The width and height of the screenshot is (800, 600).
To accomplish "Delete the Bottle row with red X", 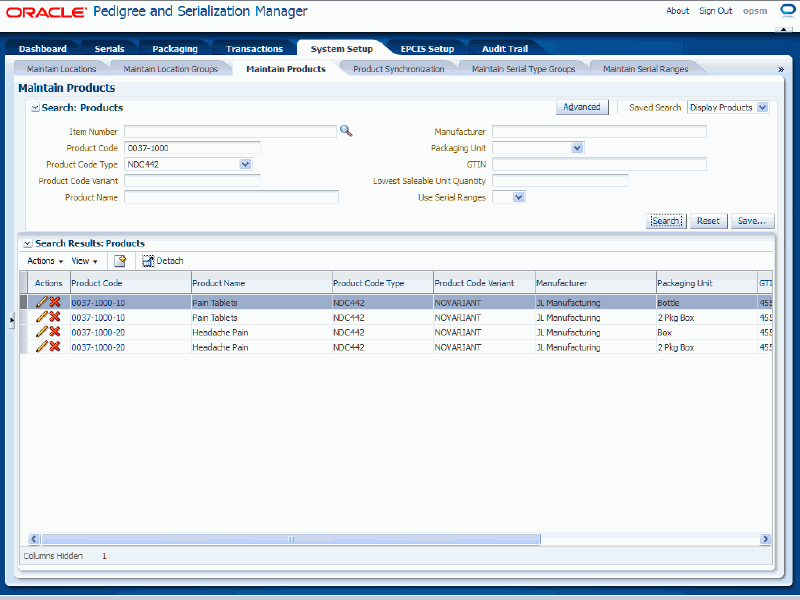I will point(55,302).
